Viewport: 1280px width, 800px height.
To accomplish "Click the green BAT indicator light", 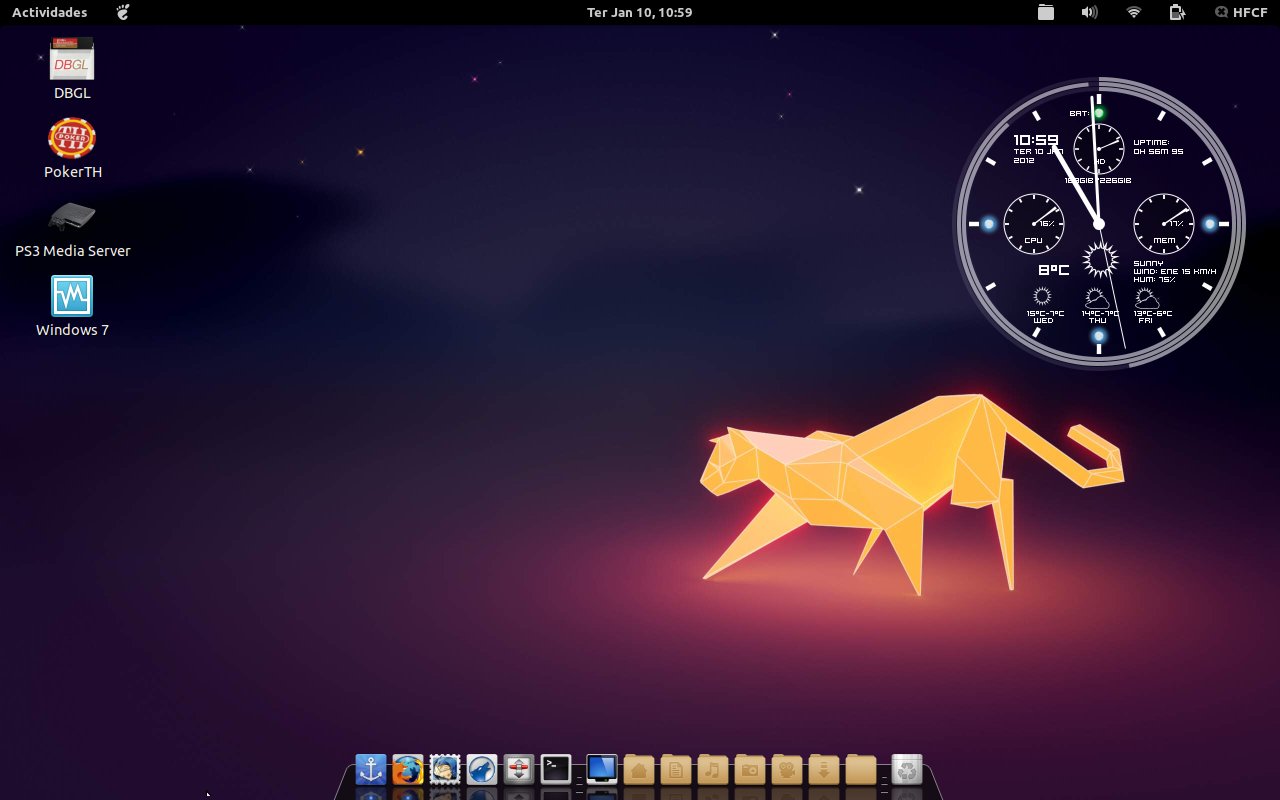I will click(1099, 113).
